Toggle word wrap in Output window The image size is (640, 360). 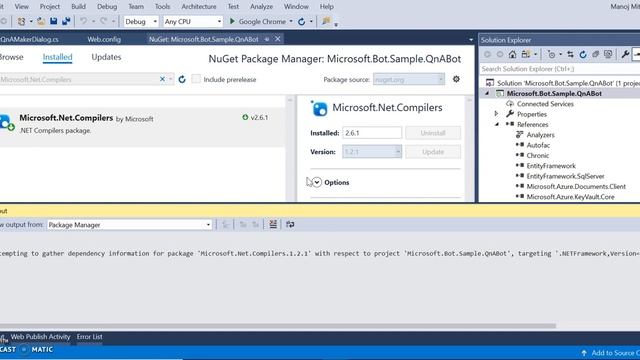tap(290, 224)
